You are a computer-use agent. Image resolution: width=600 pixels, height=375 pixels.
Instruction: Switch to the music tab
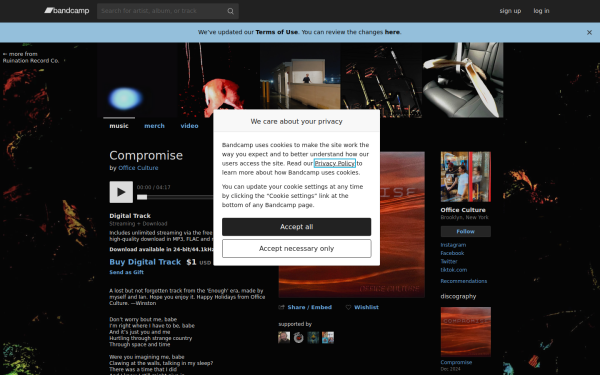tap(119, 126)
